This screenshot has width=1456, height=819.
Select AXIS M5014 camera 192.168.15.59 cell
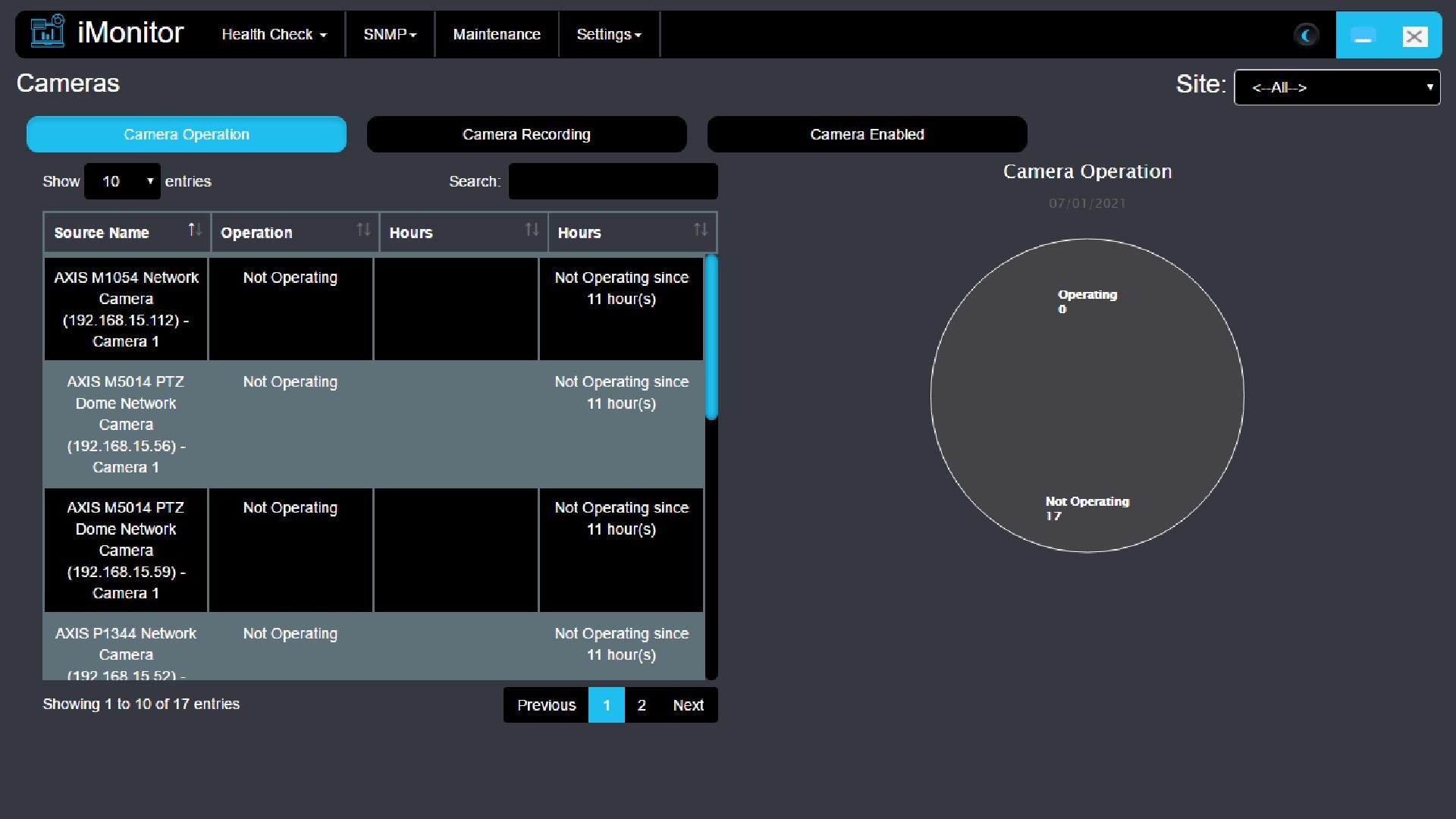[126, 551]
